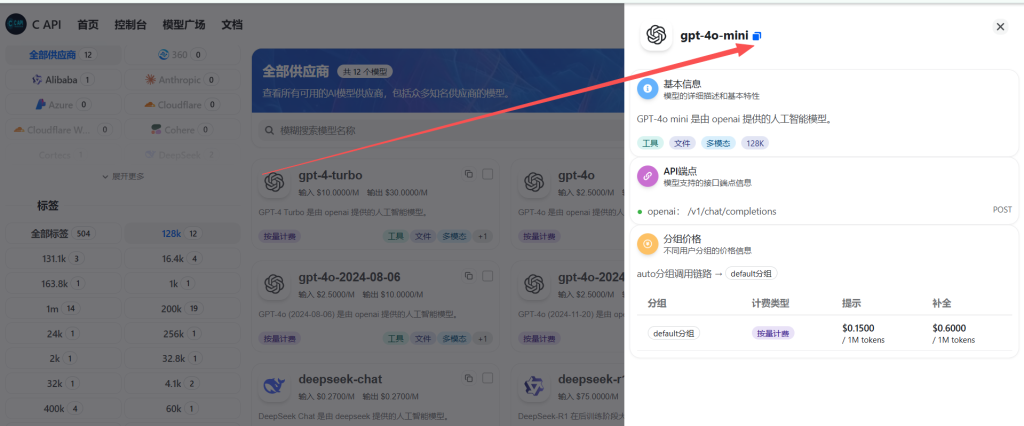Click the /v1/chat/completions endpoint text
The width and height of the screenshot is (1024, 426).
[732, 211]
